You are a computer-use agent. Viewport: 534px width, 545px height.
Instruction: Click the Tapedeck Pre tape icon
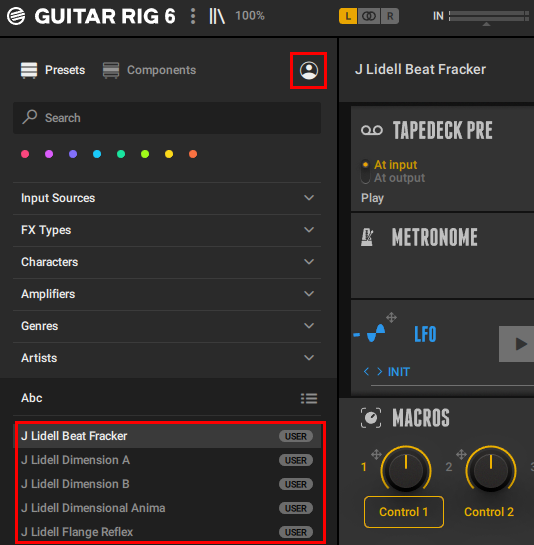pyautogui.click(x=372, y=130)
